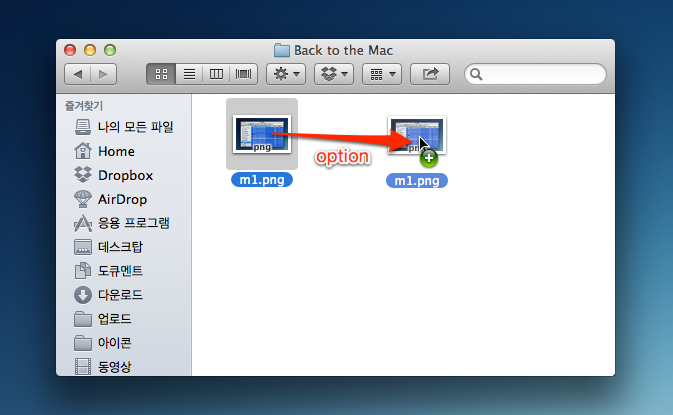The height and width of the screenshot is (415, 673).
Task: Click the Share toolbar button
Action: tap(430, 74)
